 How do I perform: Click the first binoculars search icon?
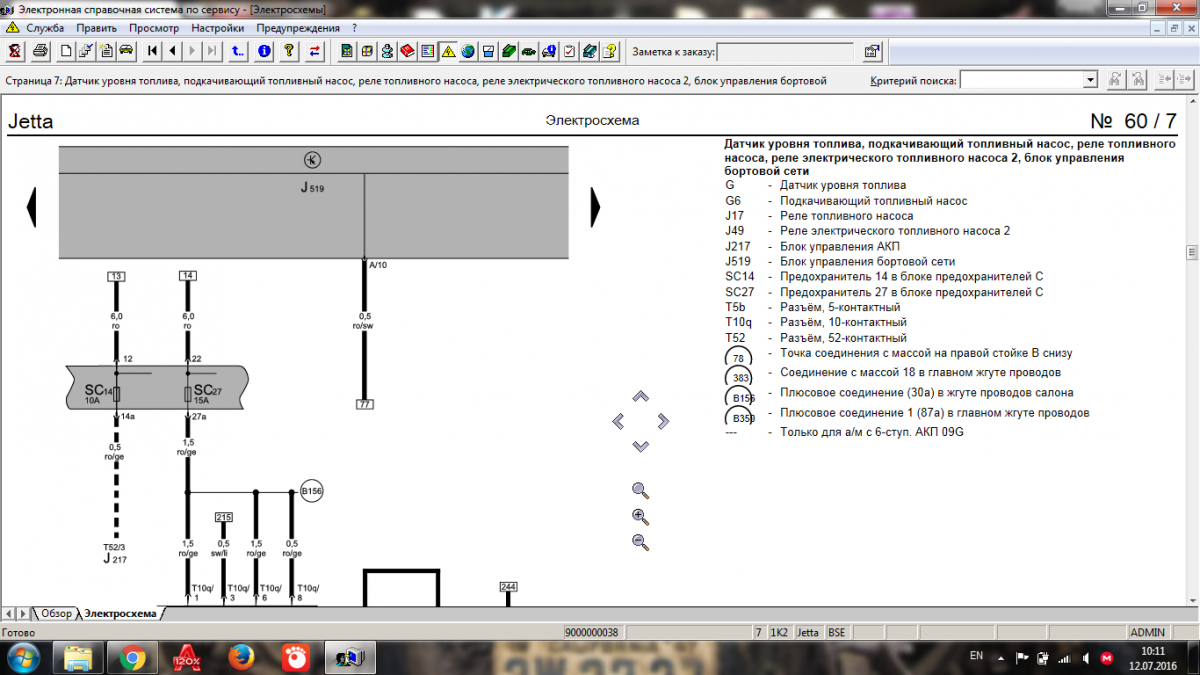pos(1115,80)
